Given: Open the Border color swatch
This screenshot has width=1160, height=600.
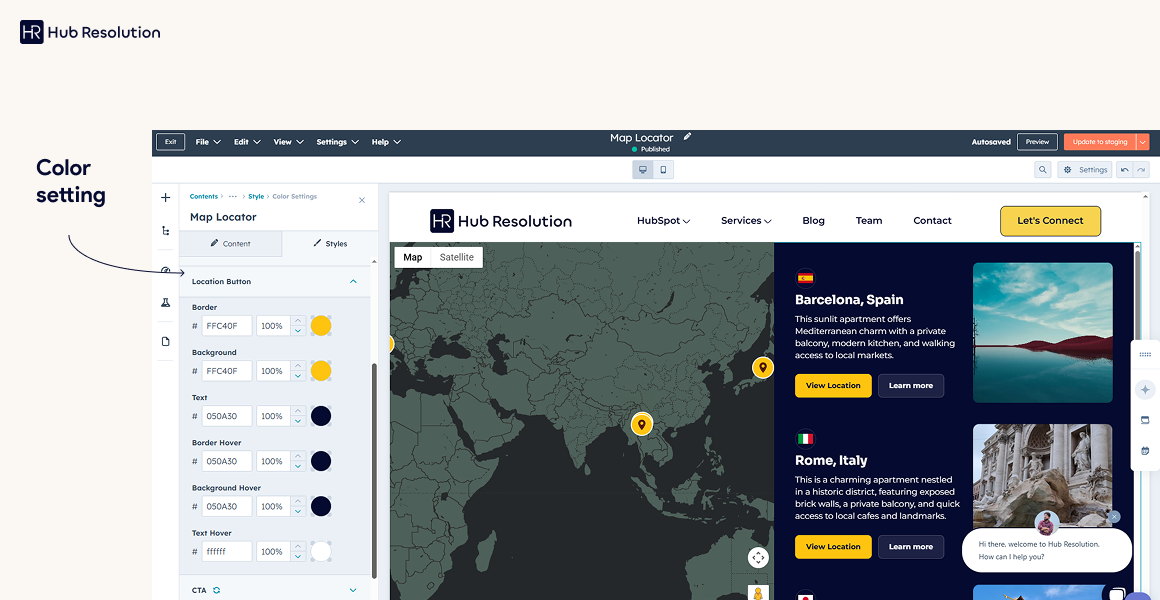Looking at the screenshot, I should (x=320, y=326).
